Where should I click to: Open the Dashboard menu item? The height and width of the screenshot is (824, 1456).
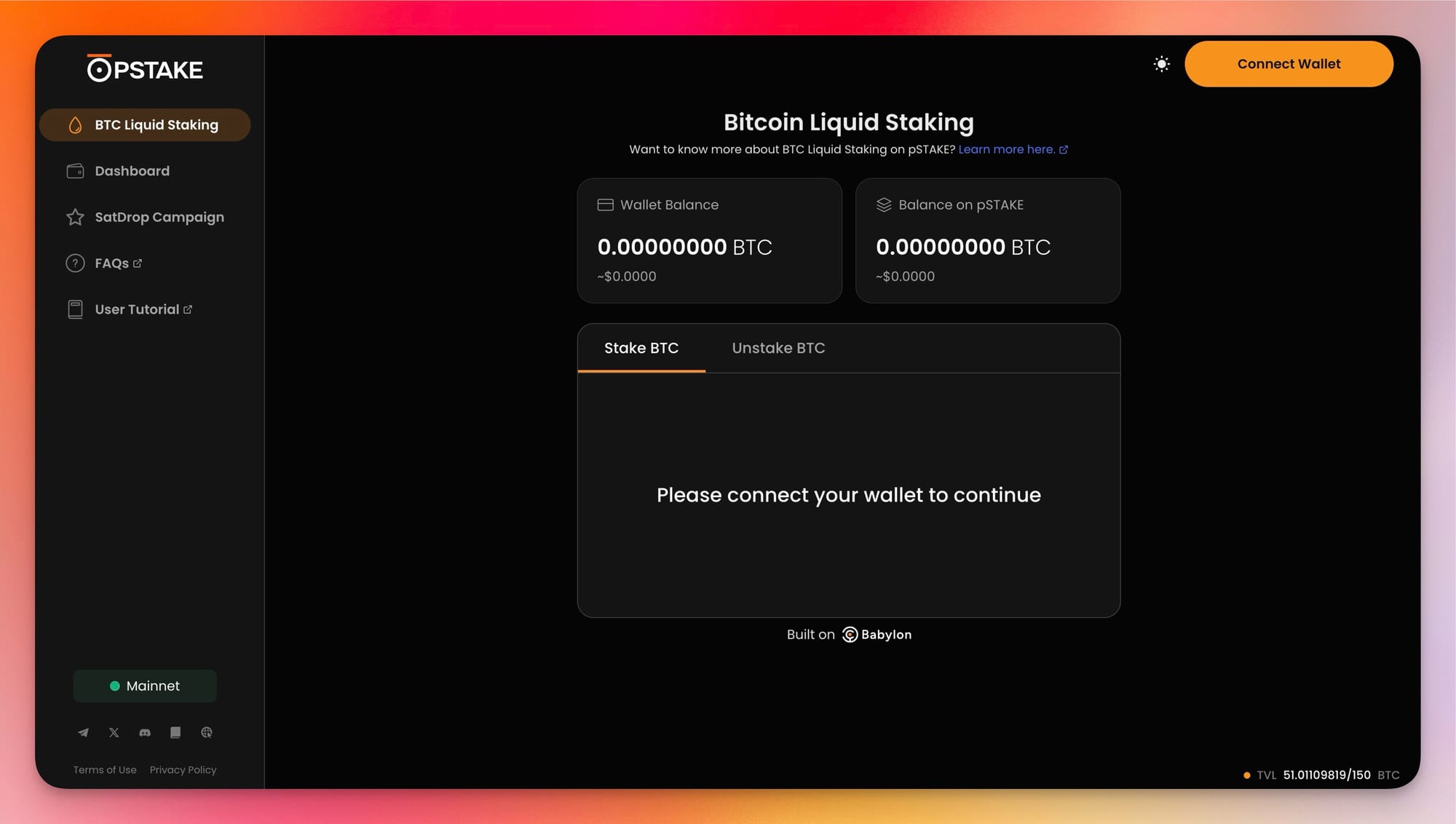click(x=132, y=171)
